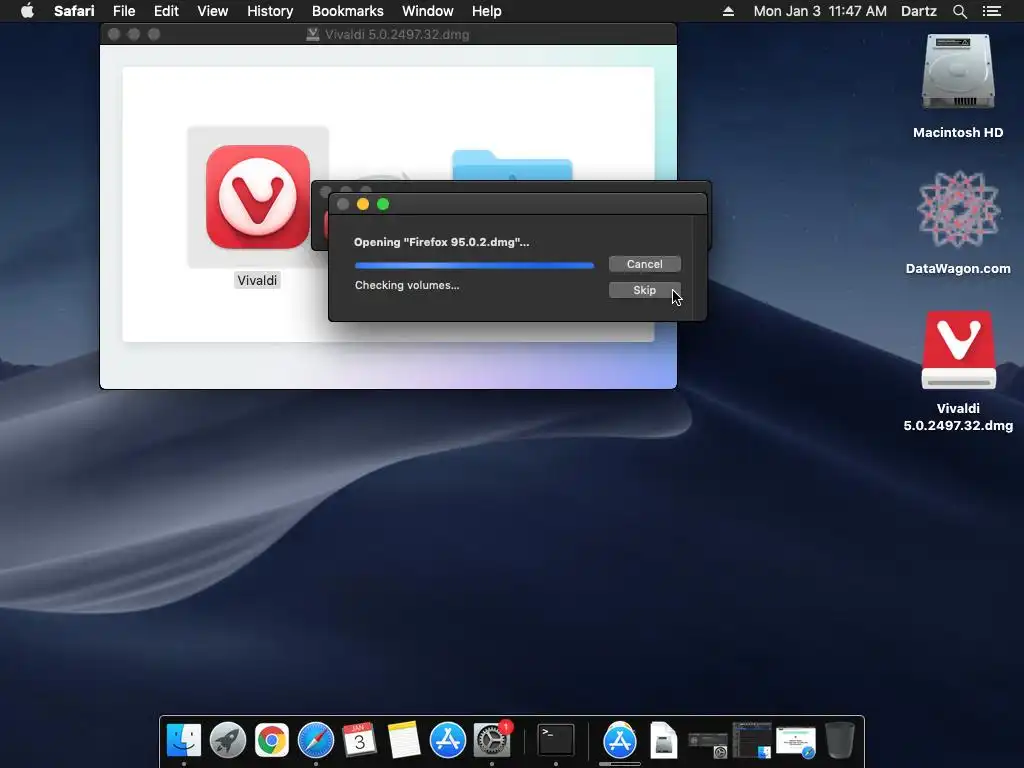Click the date and time in menu bar
Image resolution: width=1024 pixels, height=768 pixels.
(820, 11)
